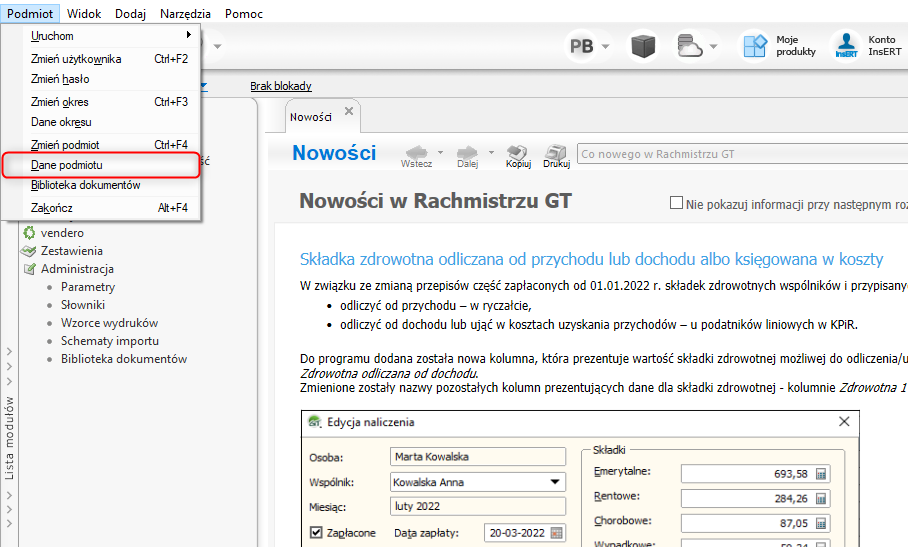Select vendero in the module tree
The width and height of the screenshot is (908, 547).
coord(62,233)
